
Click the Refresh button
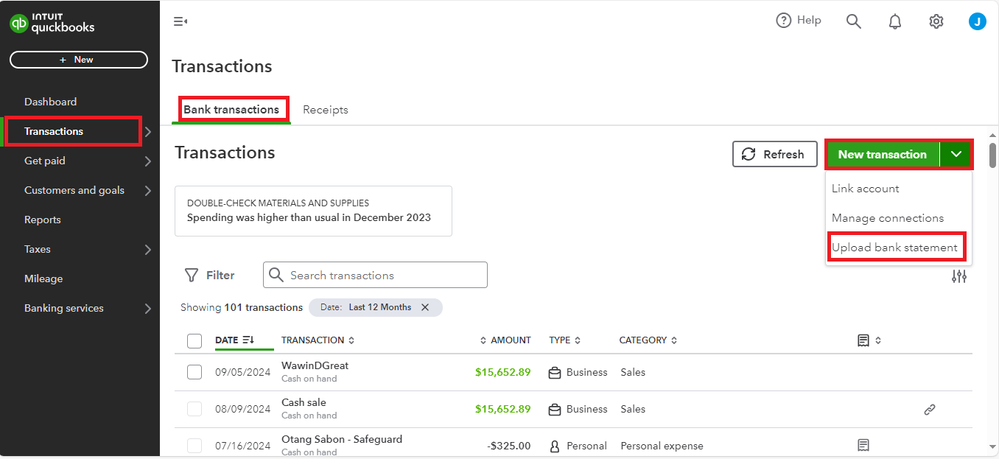point(775,154)
